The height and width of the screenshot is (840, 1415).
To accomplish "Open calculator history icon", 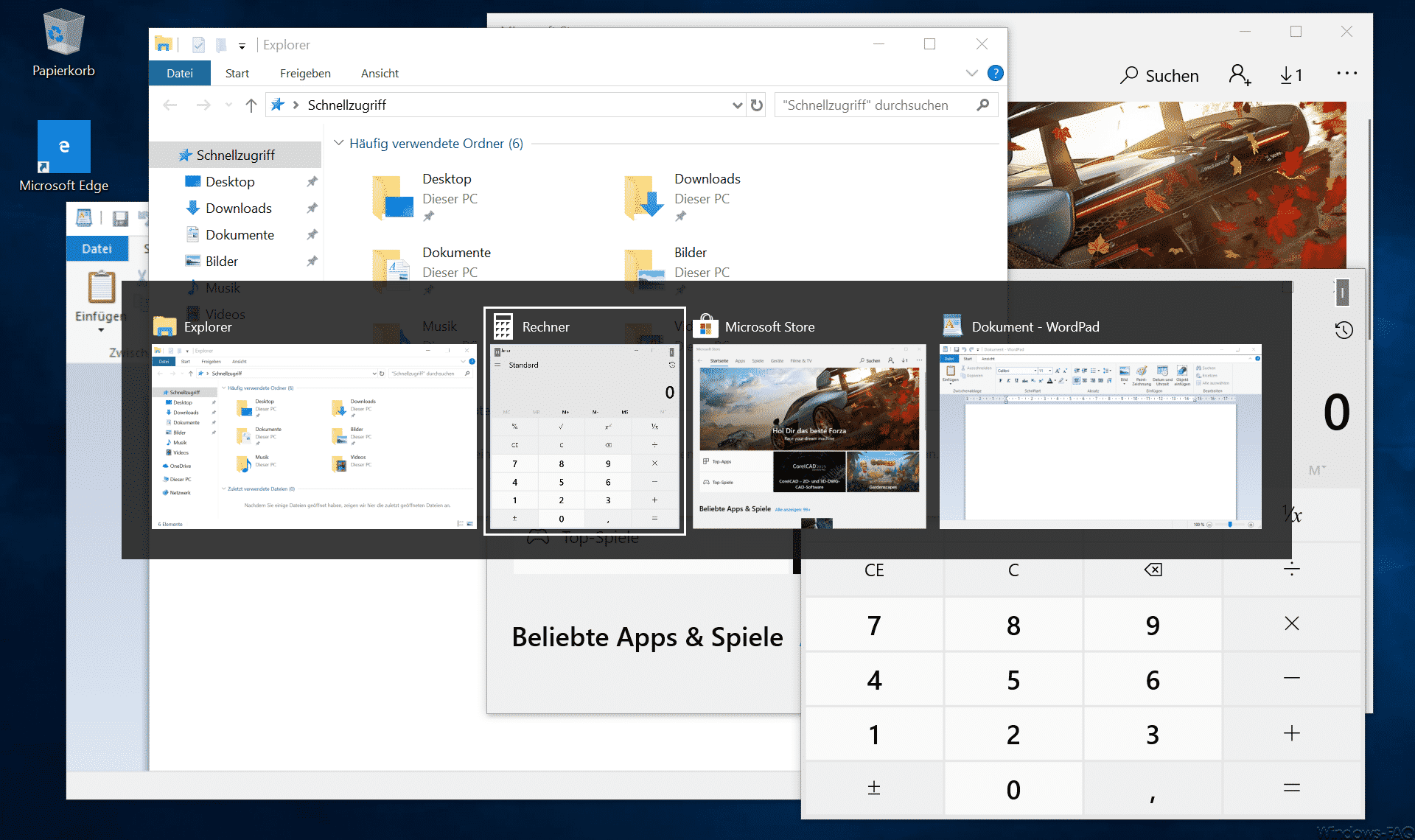I will point(1344,329).
